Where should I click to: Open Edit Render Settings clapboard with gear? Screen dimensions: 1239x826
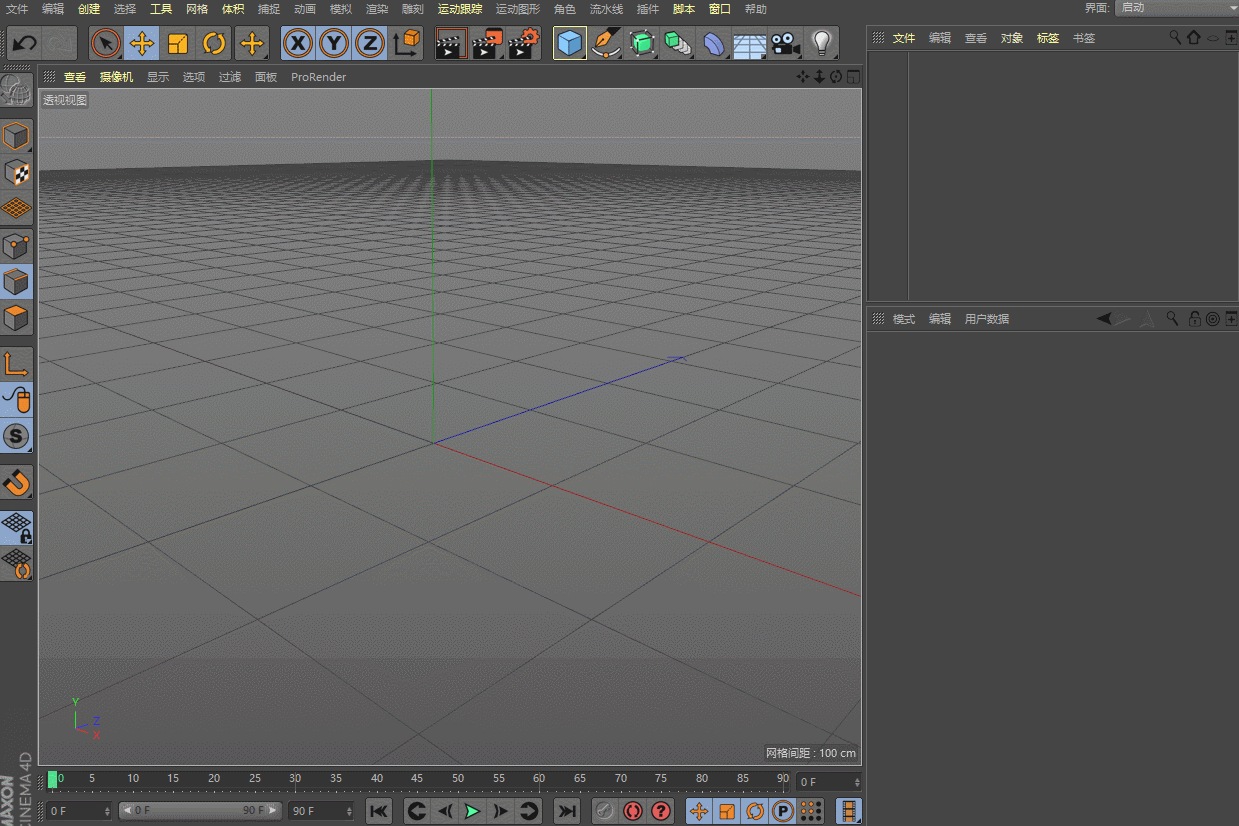[523, 44]
